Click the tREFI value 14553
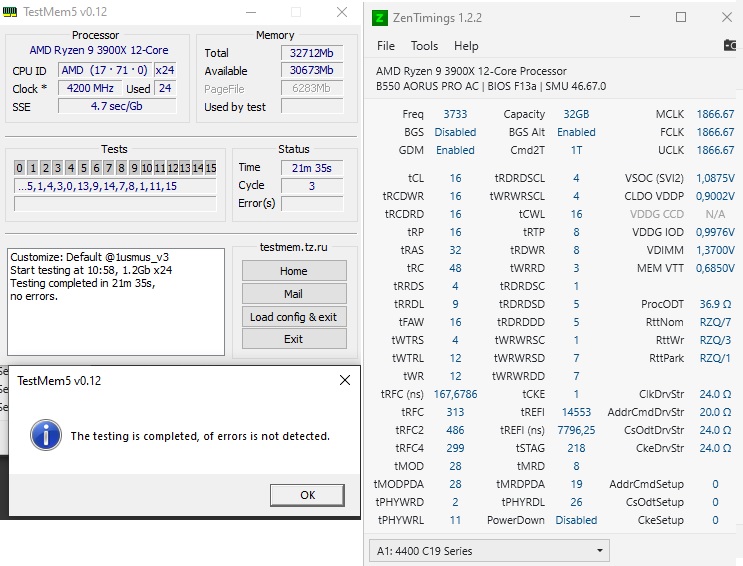This screenshot has height=566, width=743. pos(576,412)
